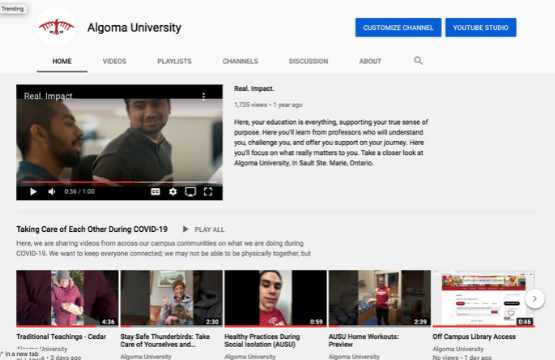Open player settings gear icon

[x=173, y=192]
